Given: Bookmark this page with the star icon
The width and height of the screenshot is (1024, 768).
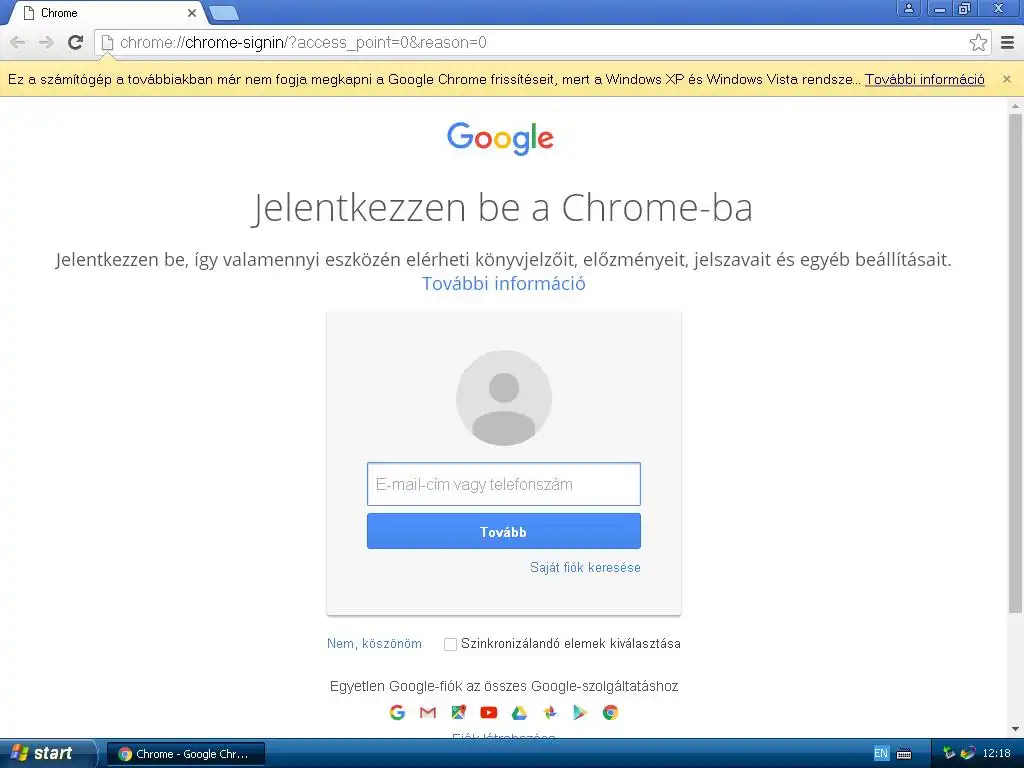Looking at the screenshot, I should (x=978, y=42).
